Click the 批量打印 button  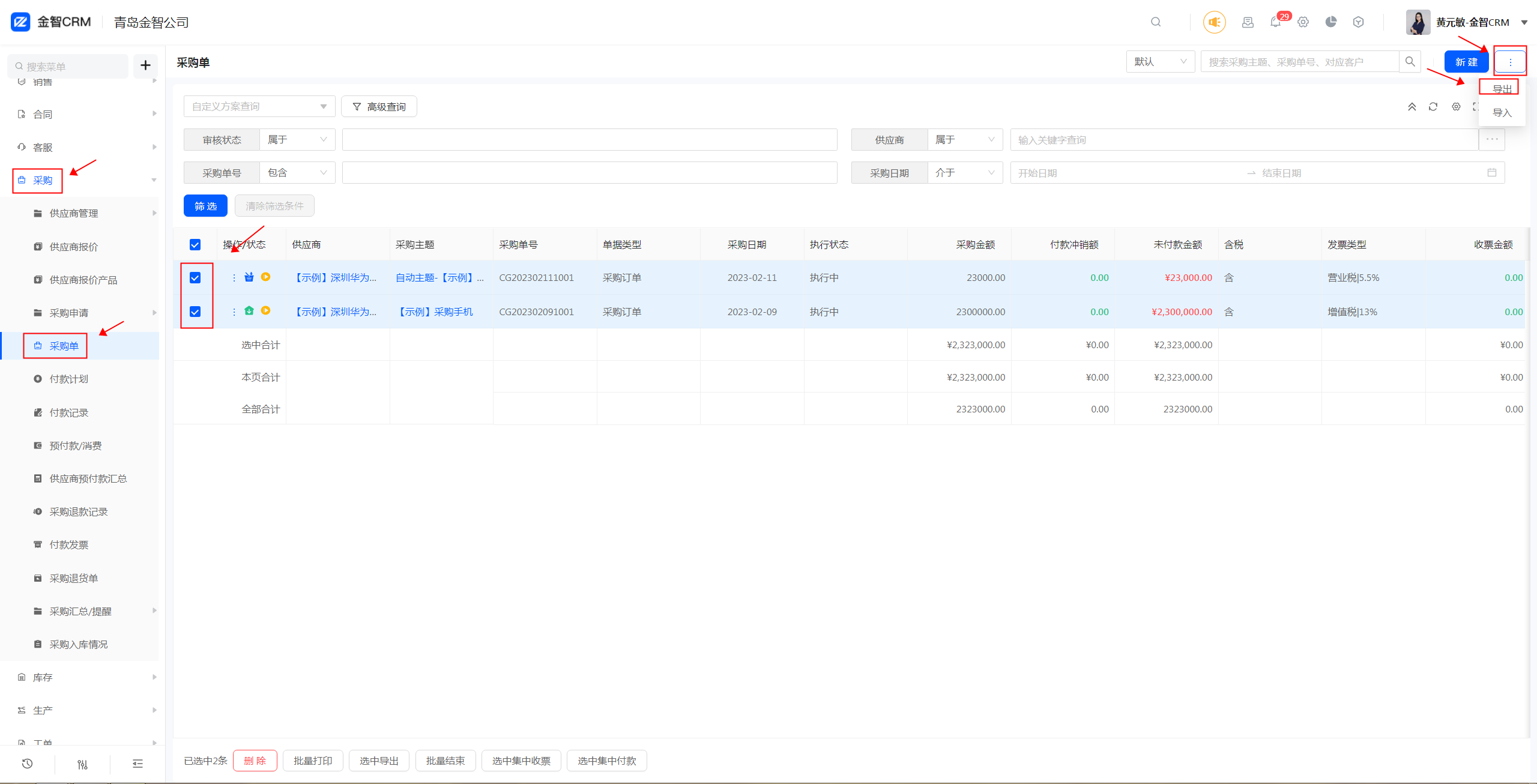tap(312, 761)
